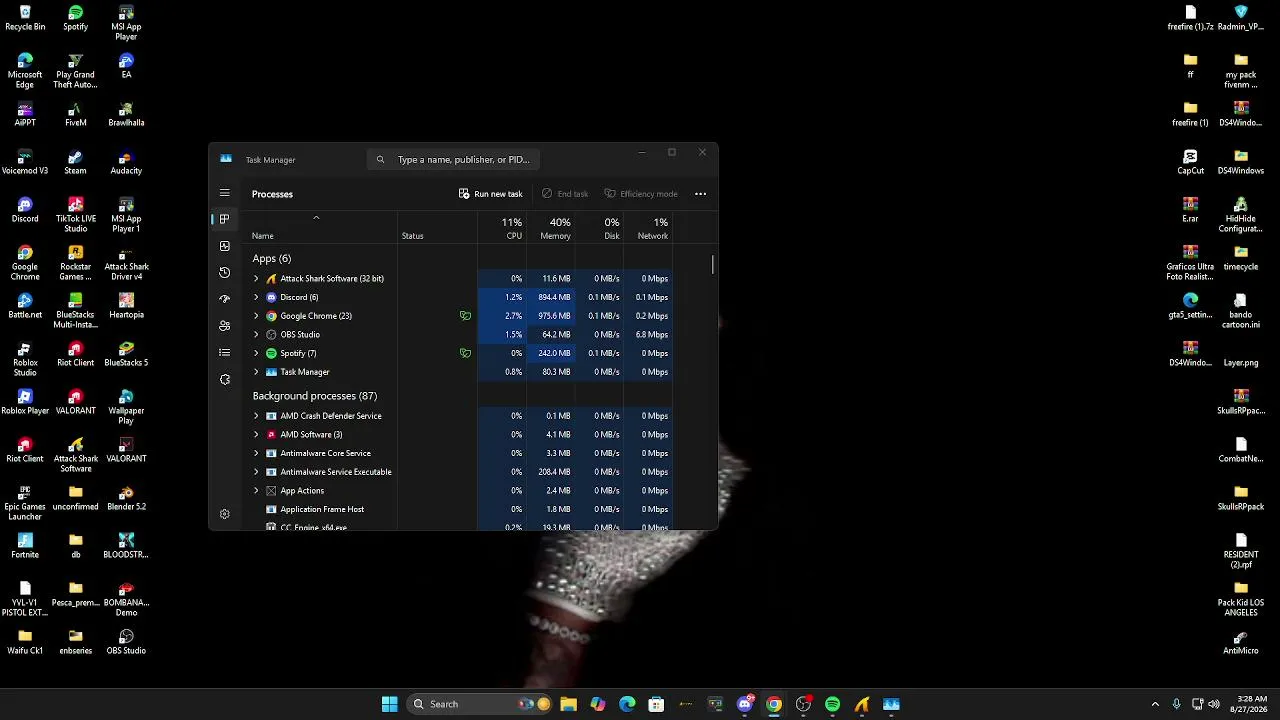The width and height of the screenshot is (1280, 720).
Task: Show hidden icons in system tray
Action: [x=1155, y=704]
